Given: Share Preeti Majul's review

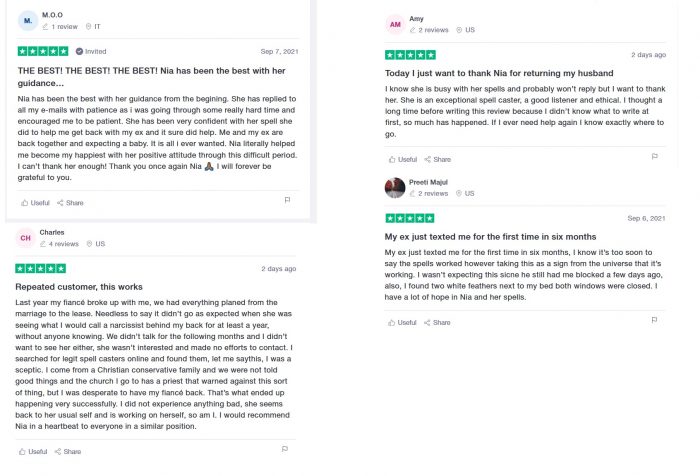Looking at the screenshot, I should pyautogui.click(x=437, y=322).
